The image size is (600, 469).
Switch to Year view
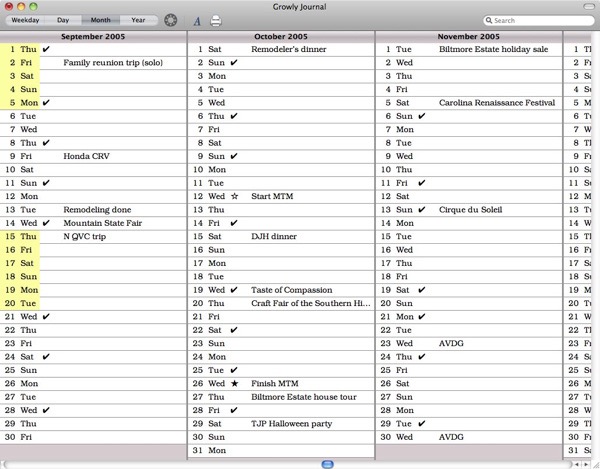138,20
